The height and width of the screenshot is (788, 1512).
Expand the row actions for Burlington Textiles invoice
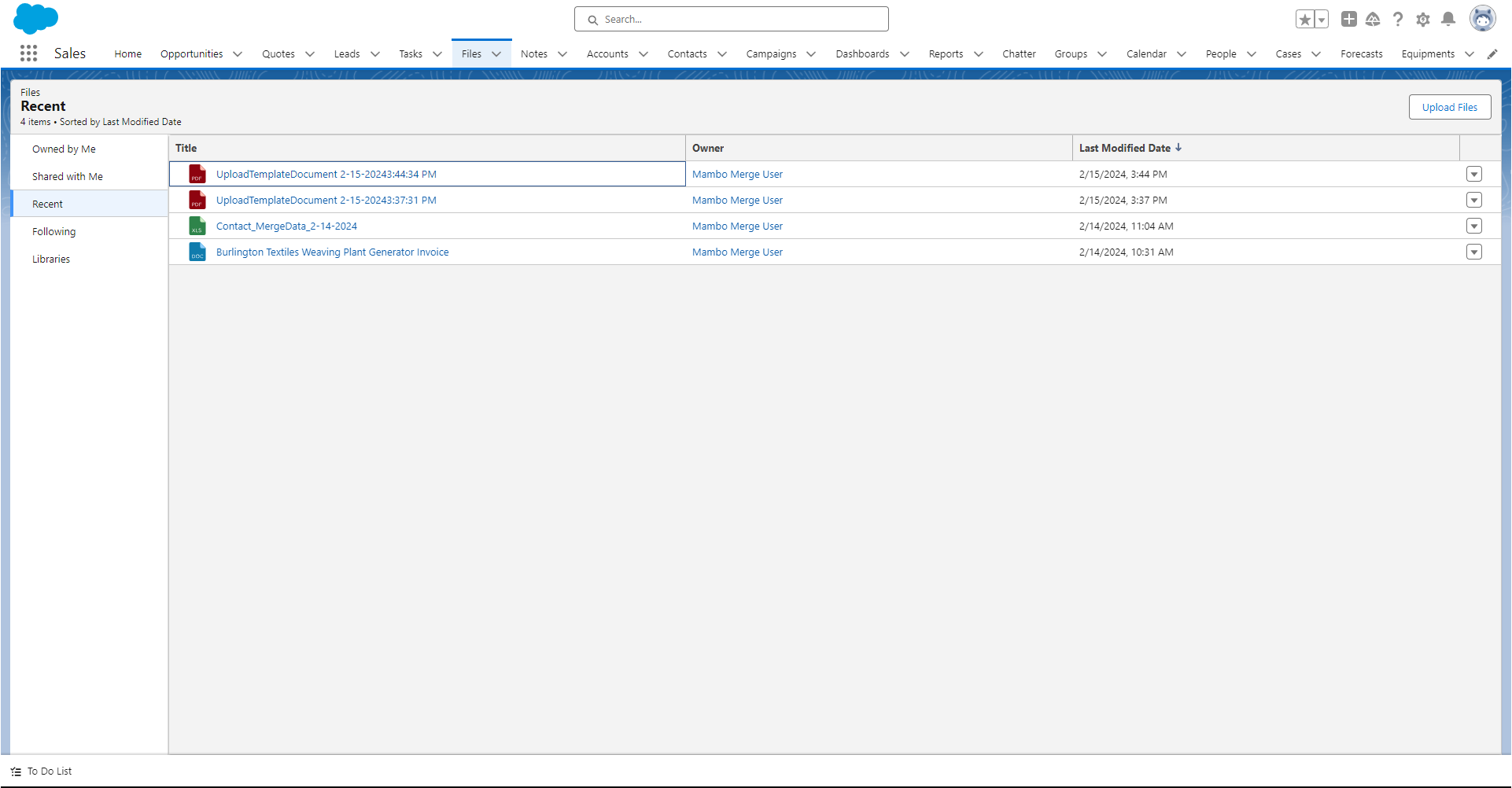[1475, 252]
